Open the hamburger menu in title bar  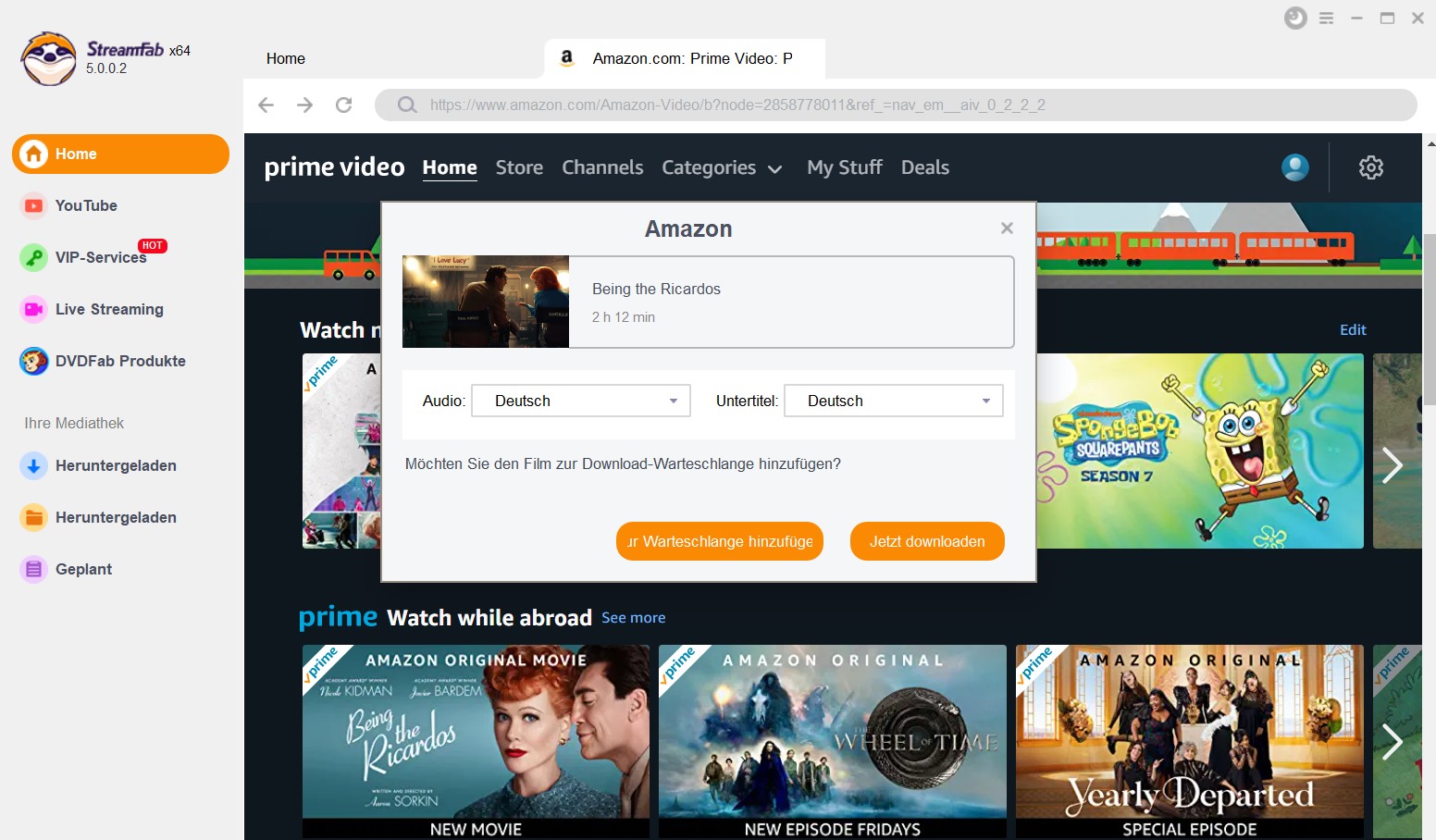[1326, 19]
